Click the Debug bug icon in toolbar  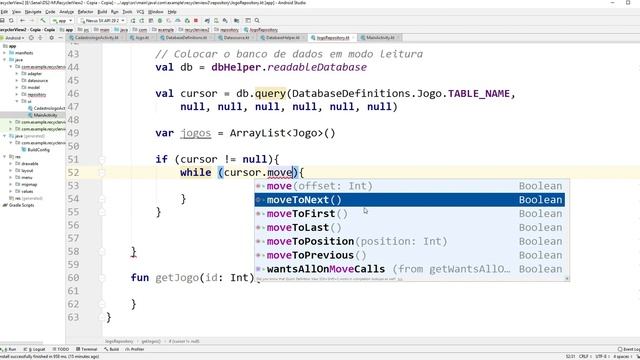[160, 20]
